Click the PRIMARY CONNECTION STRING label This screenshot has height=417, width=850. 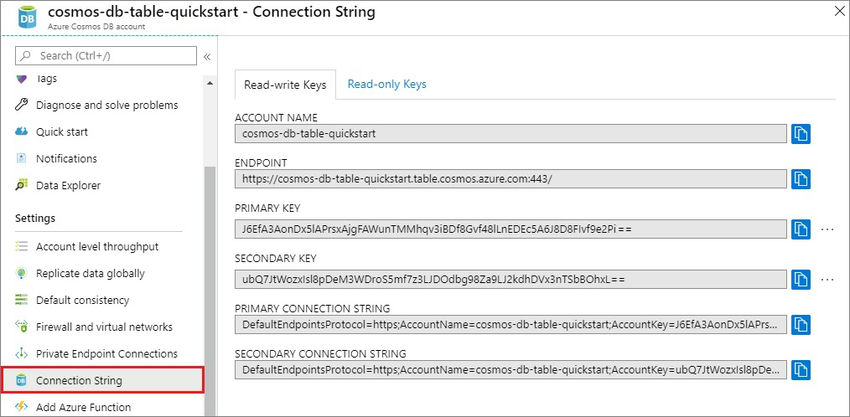pos(312,308)
